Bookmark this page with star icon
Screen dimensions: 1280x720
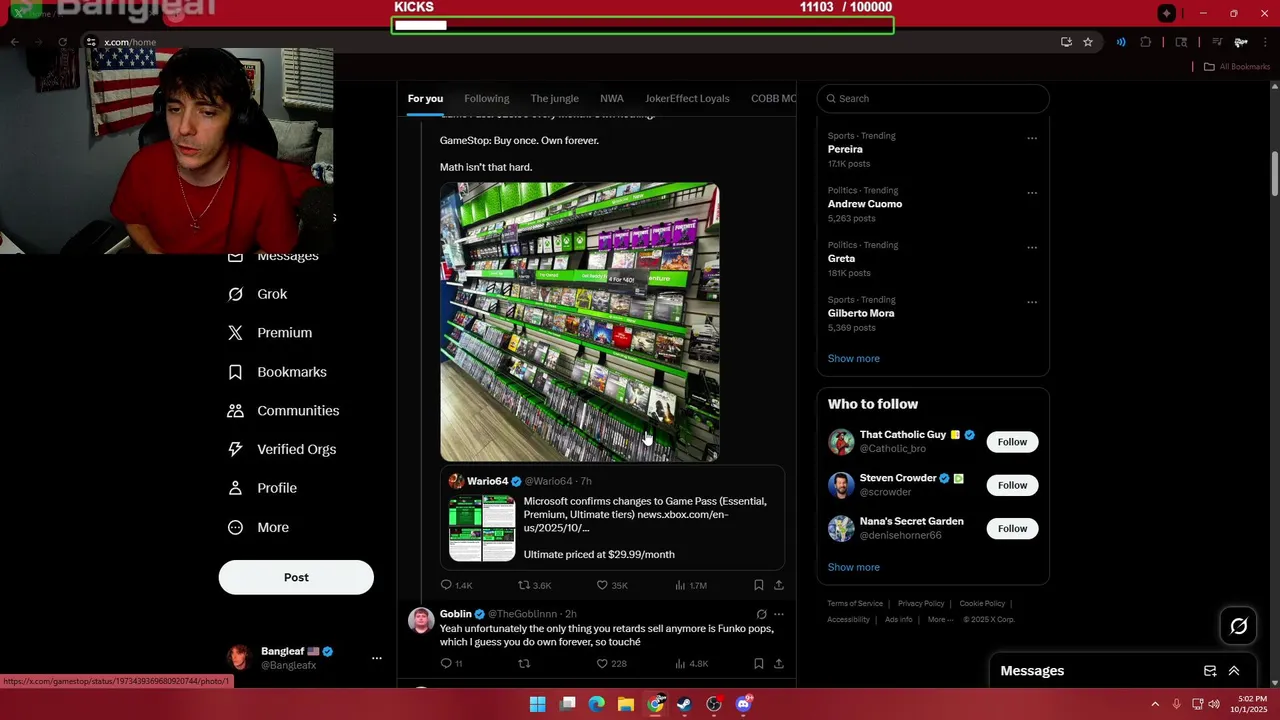(1088, 42)
